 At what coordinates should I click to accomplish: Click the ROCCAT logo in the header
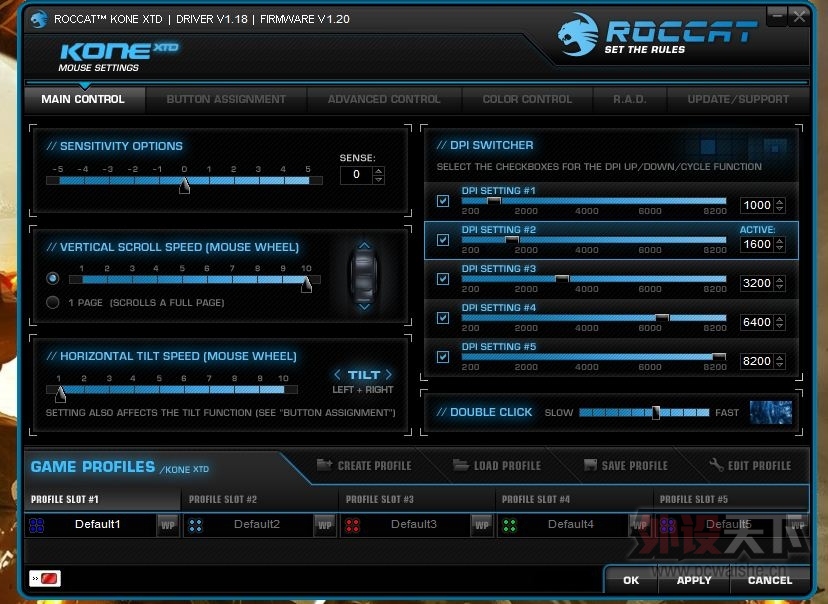[x=657, y=35]
